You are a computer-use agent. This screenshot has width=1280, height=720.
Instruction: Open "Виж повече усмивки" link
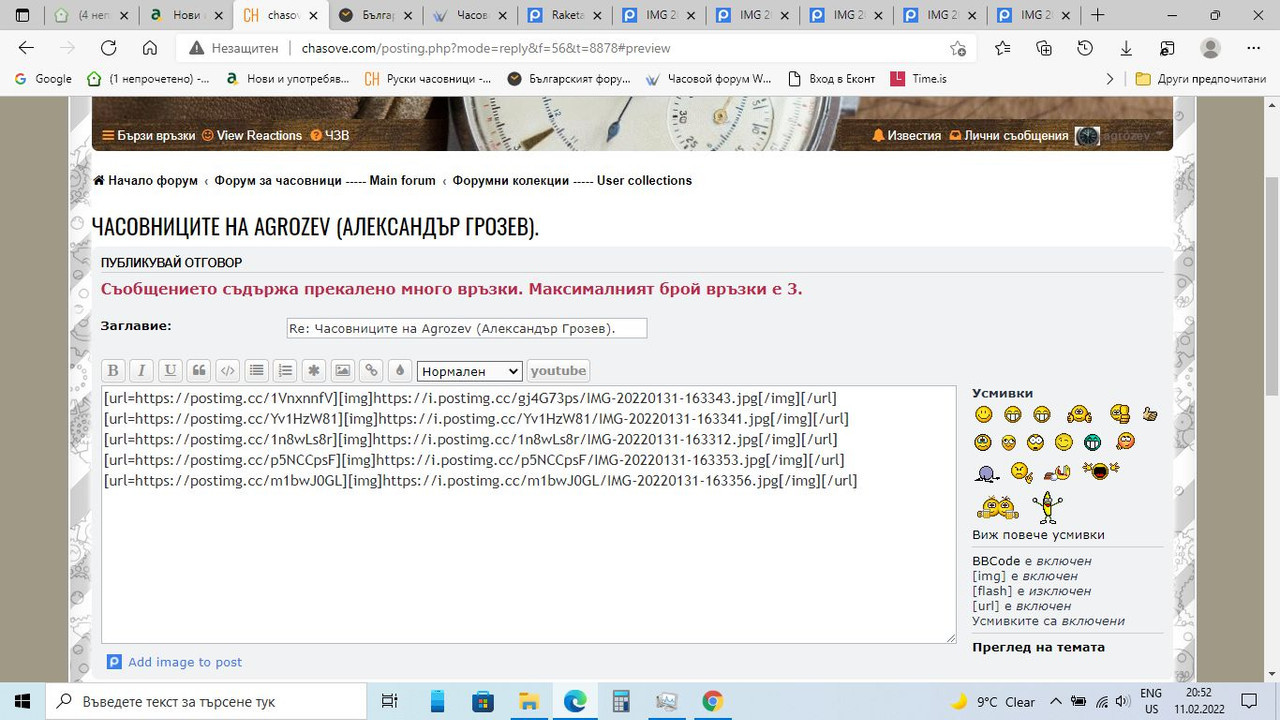(x=1038, y=535)
